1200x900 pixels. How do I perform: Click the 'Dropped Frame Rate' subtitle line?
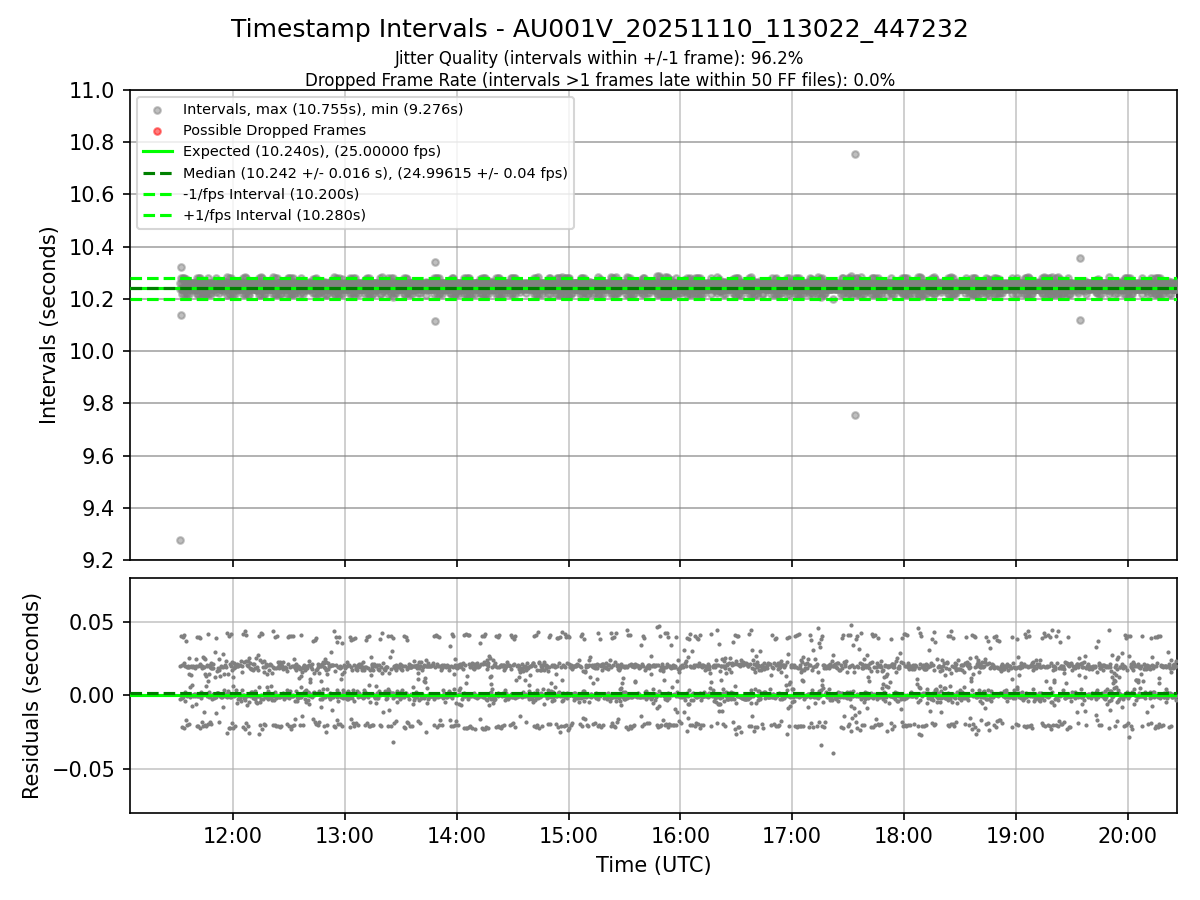point(600,80)
